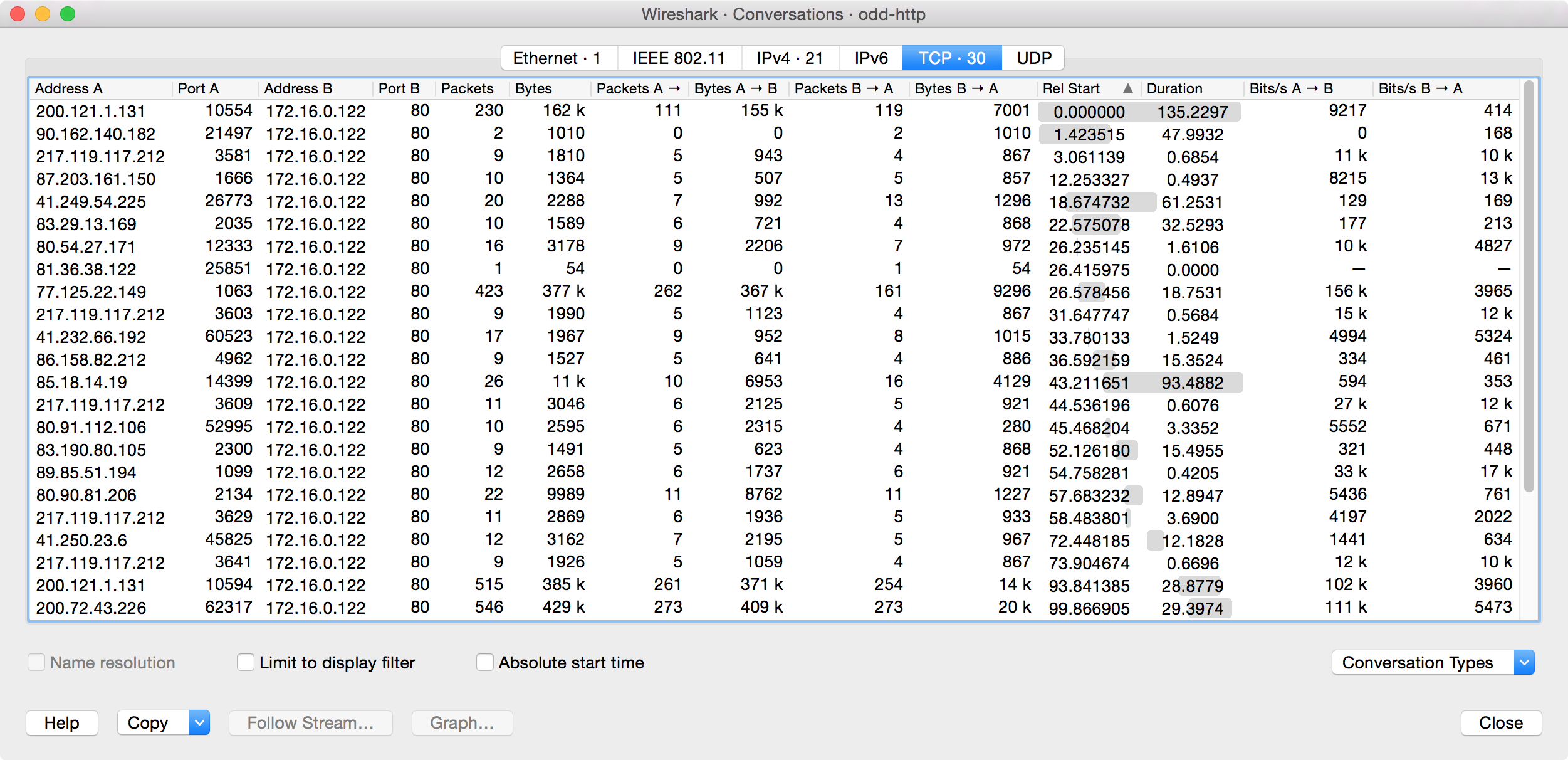Screen dimensions: 1568x760
Task: Select row with address 77.125.22.149
Action: click(774, 292)
